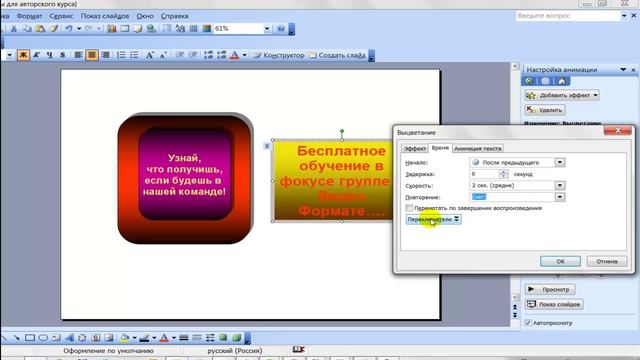Click the Format Painter brush icon
This screenshot has height=360, width=640.
pos(53,29)
